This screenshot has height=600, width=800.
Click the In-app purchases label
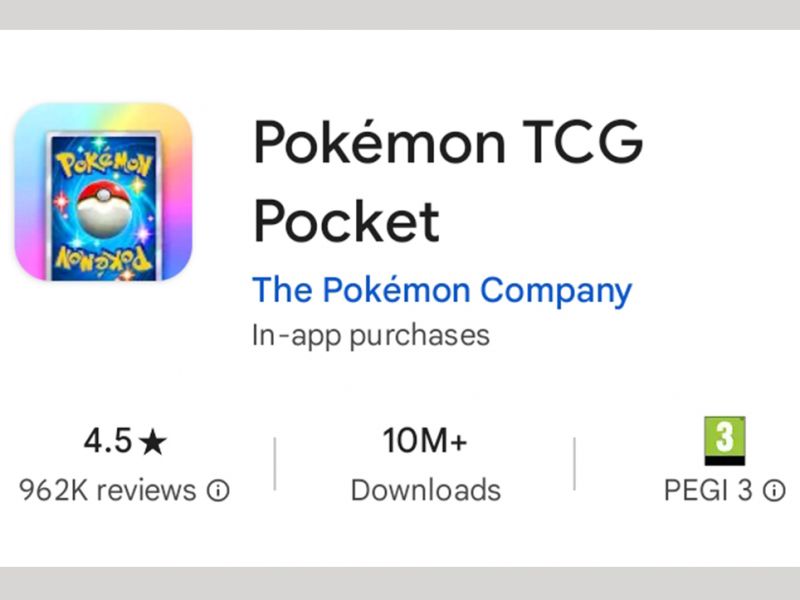coord(371,336)
